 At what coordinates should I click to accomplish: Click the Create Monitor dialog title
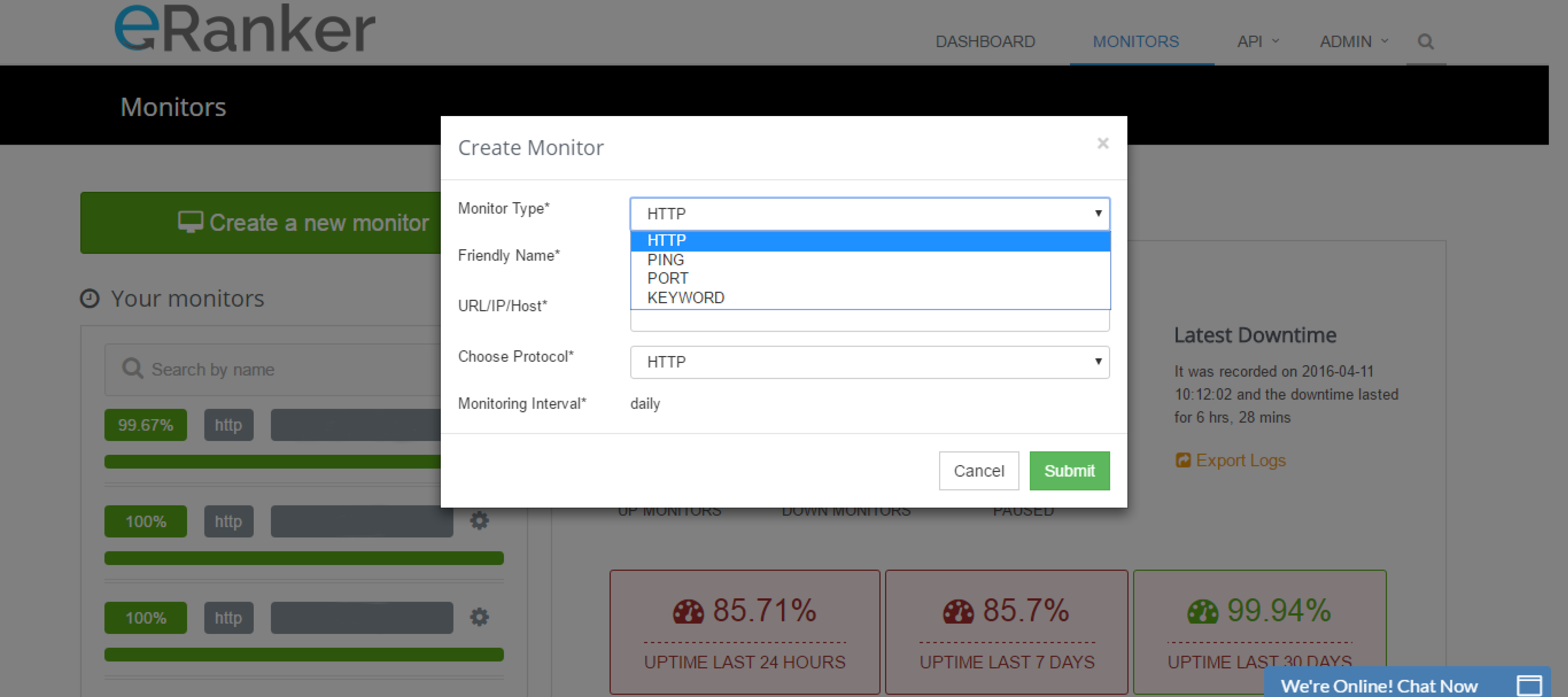pyautogui.click(x=530, y=147)
